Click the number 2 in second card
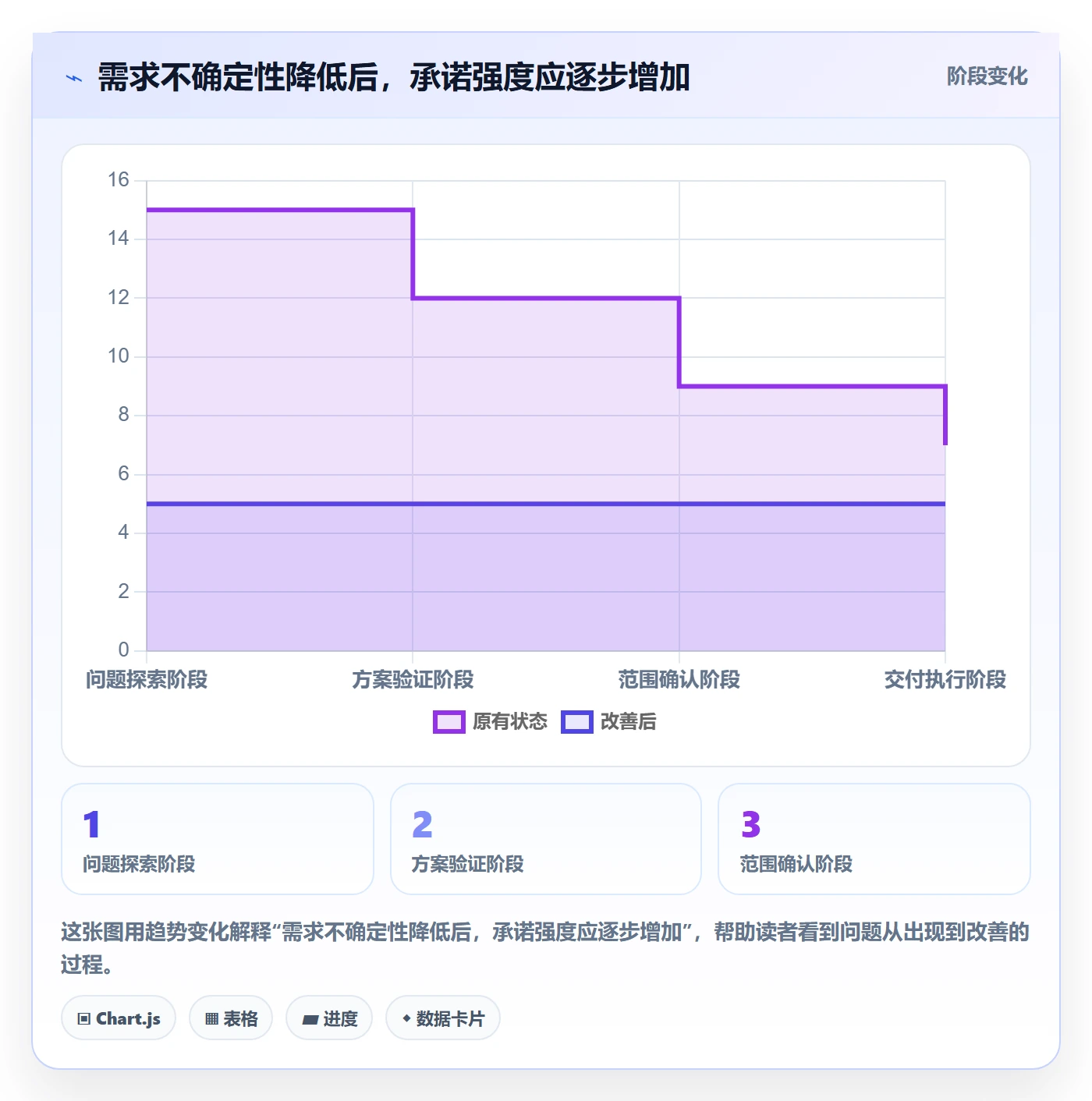The height and width of the screenshot is (1101, 1092). click(422, 824)
